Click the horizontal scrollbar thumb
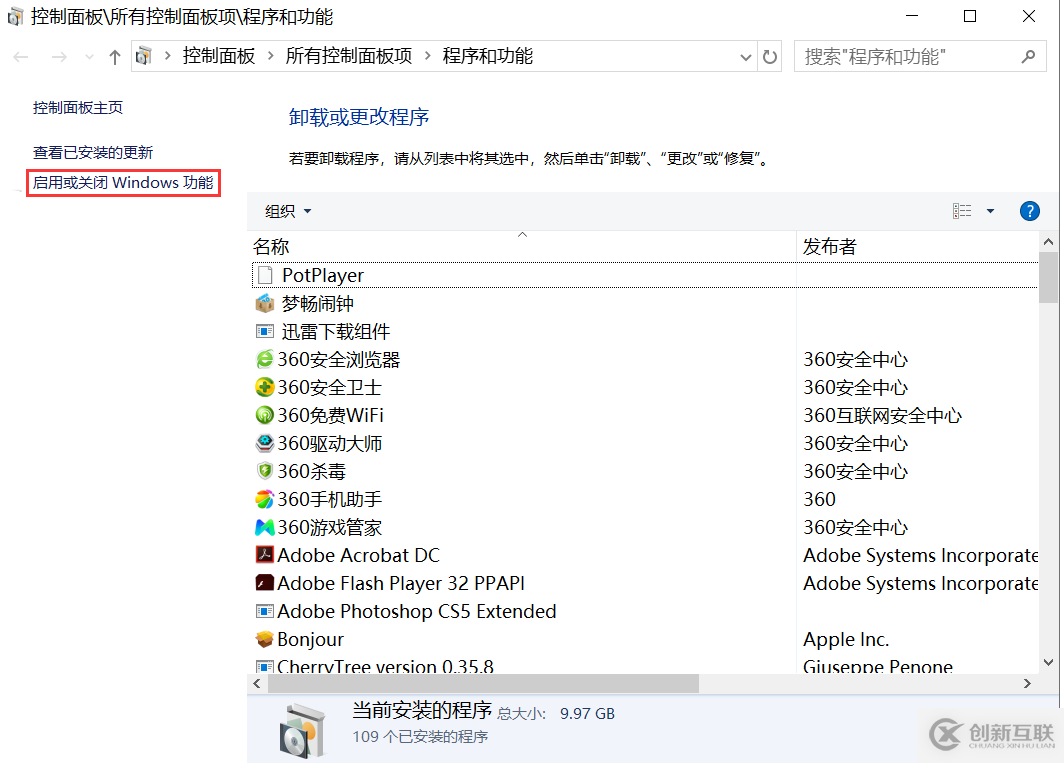The width and height of the screenshot is (1064, 763). click(x=483, y=684)
